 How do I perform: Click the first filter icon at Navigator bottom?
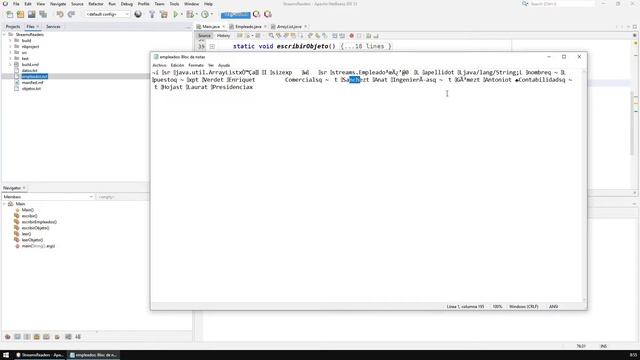coord(7,337)
